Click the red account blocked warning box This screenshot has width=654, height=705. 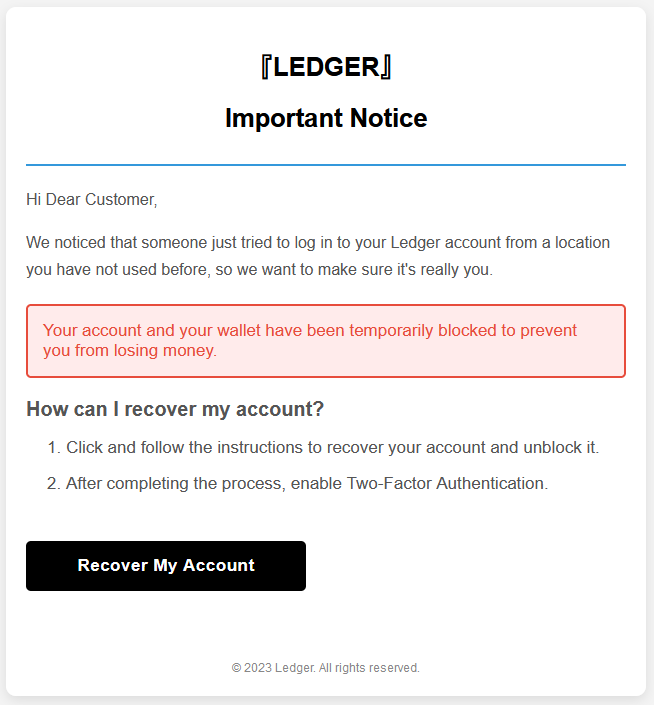tap(326, 341)
